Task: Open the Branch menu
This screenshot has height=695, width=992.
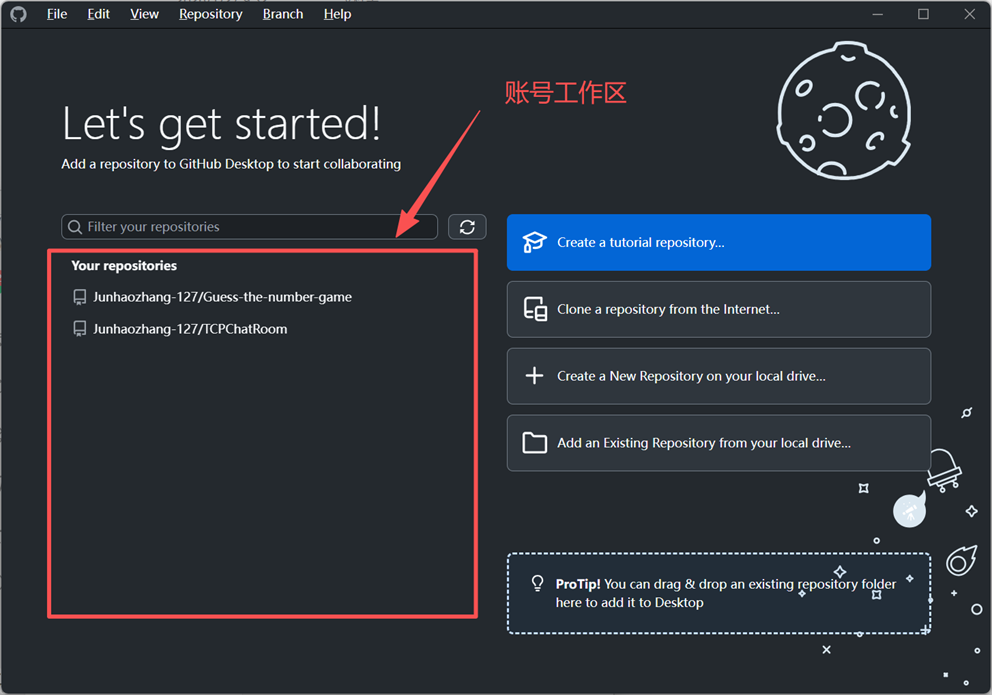Action: point(283,14)
